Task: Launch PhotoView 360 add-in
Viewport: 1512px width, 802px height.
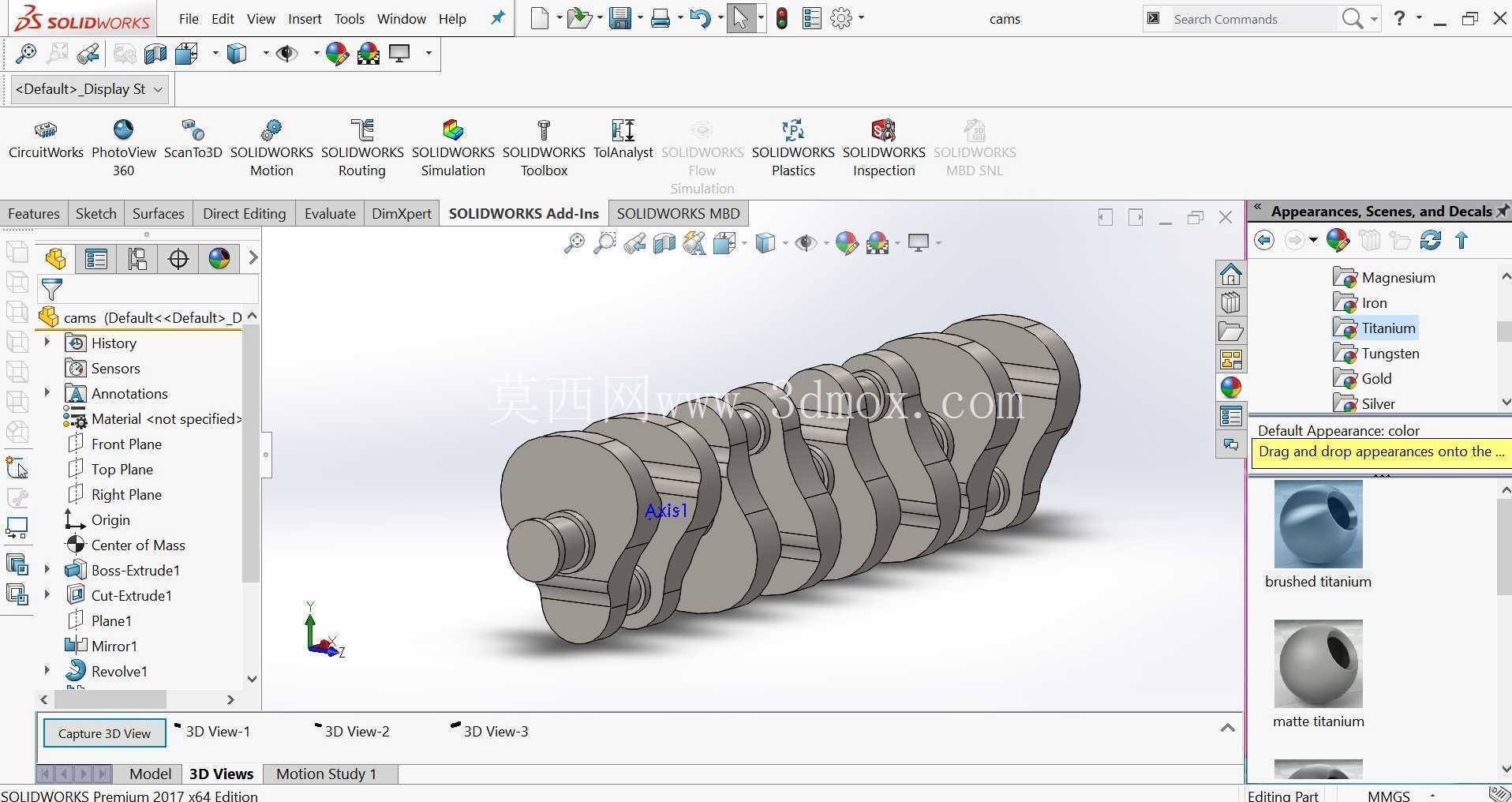Action: coord(124,148)
